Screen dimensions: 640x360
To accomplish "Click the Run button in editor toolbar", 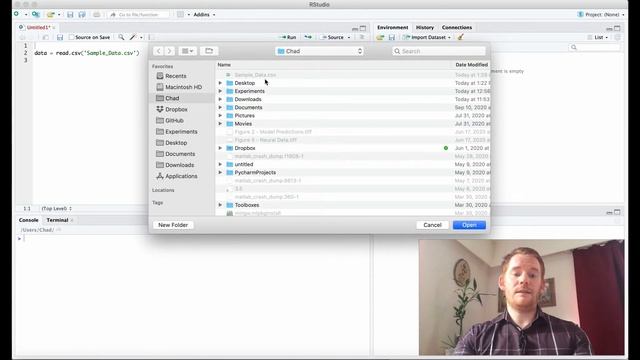I will point(288,37).
